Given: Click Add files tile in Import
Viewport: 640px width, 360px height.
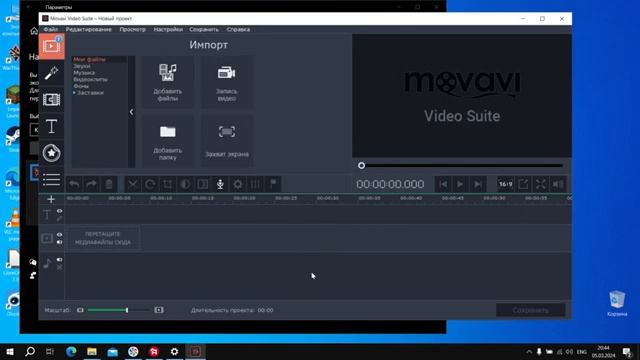Looking at the screenshot, I should coord(168,82).
